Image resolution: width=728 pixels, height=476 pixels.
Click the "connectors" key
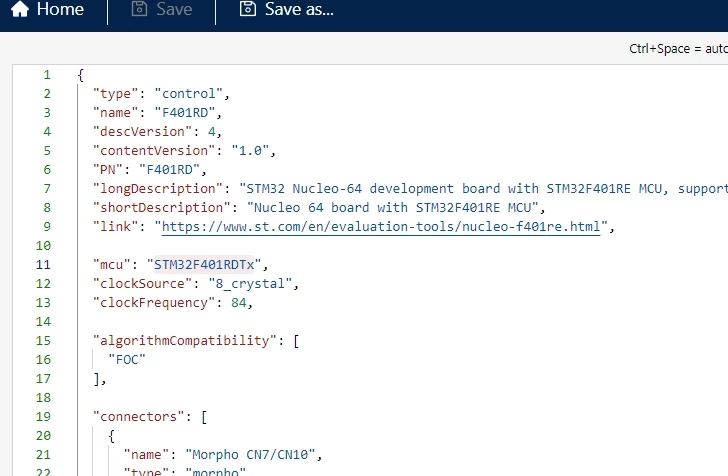pyautogui.click(x=139, y=417)
